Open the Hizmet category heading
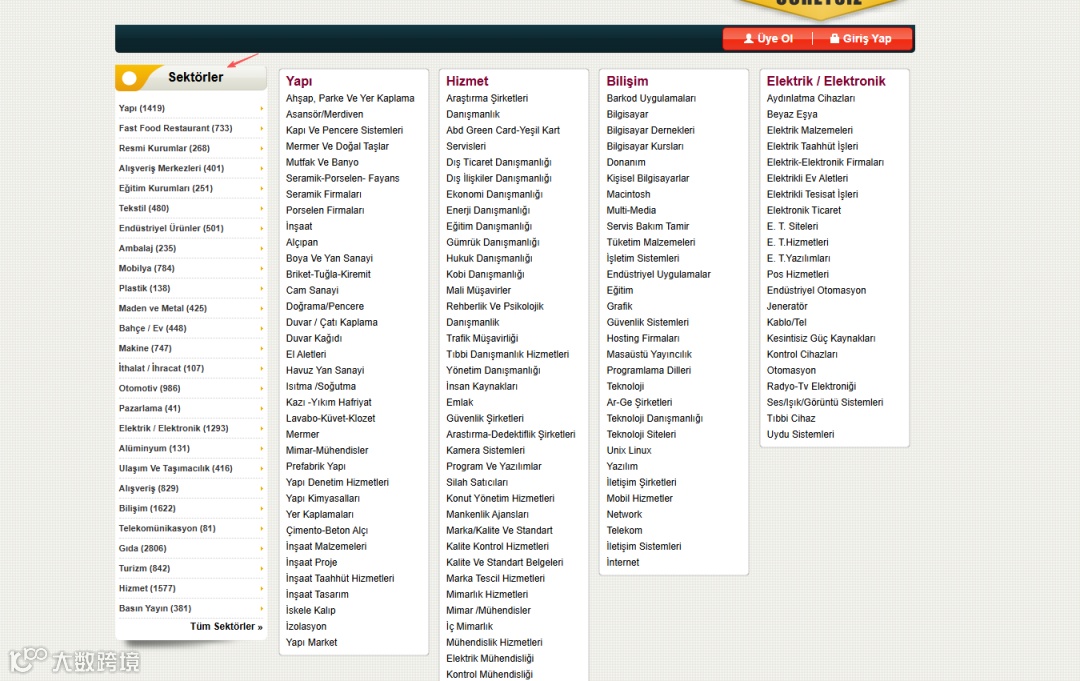This screenshot has width=1080, height=681. coord(467,81)
